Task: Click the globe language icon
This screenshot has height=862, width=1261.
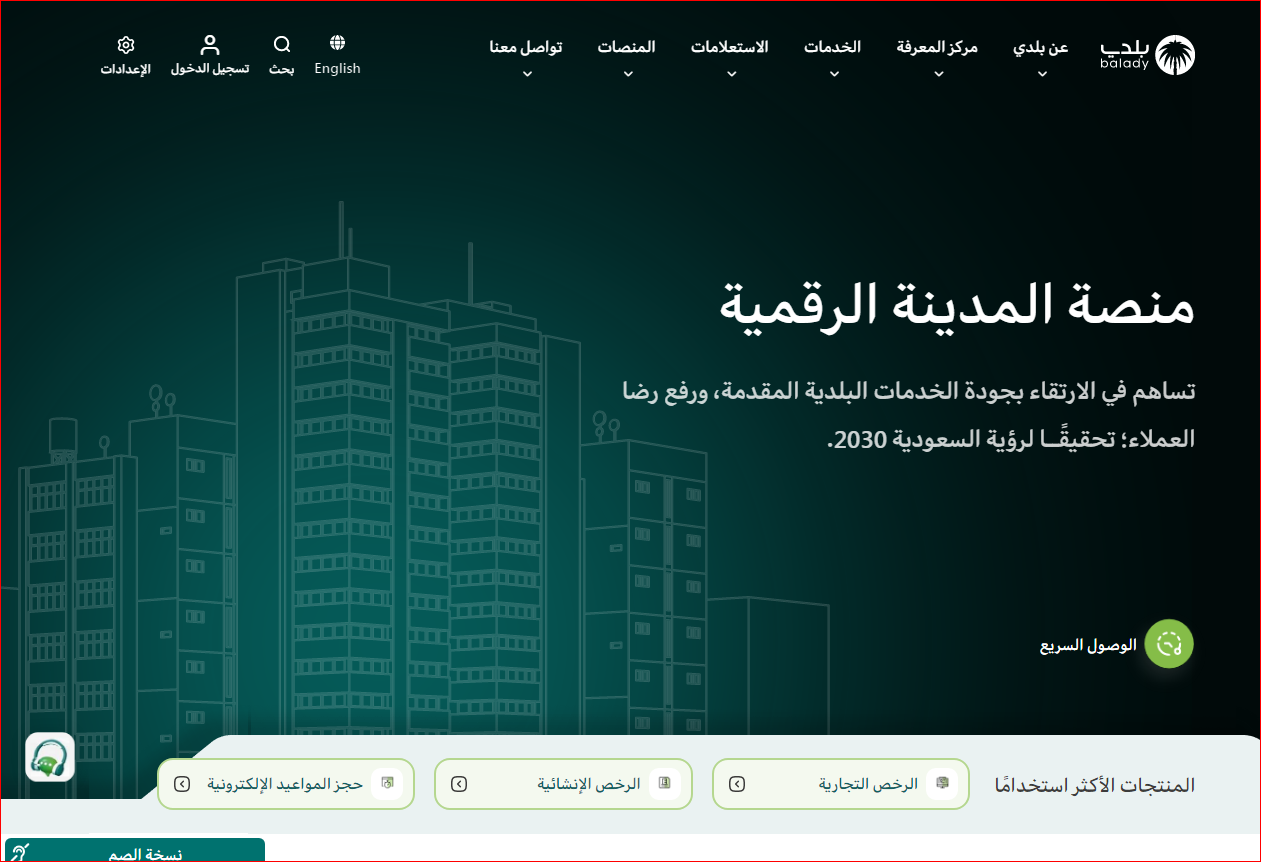Action: [x=337, y=43]
